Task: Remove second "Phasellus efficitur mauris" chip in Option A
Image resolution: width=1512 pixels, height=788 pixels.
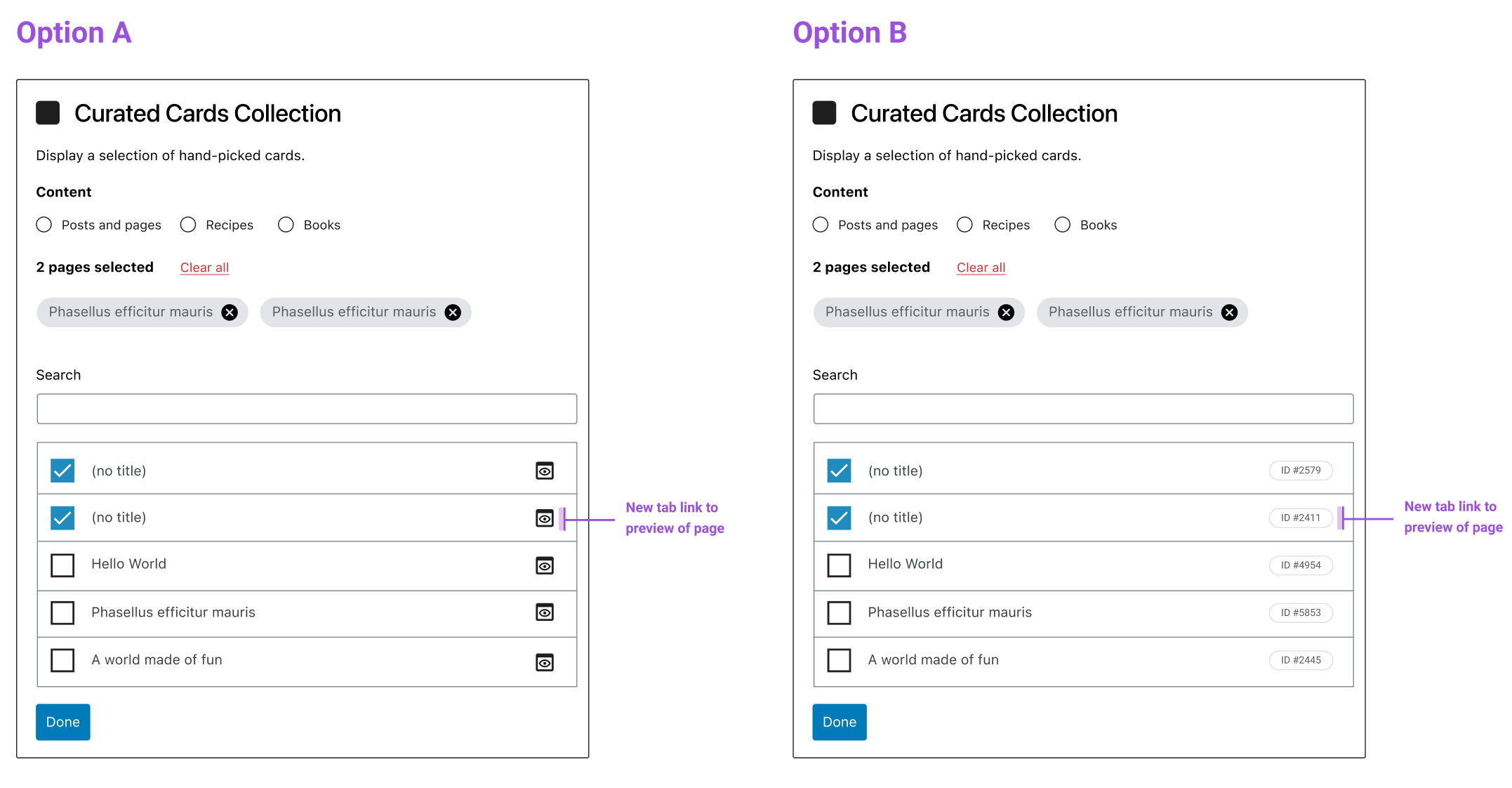Action: 452,313
